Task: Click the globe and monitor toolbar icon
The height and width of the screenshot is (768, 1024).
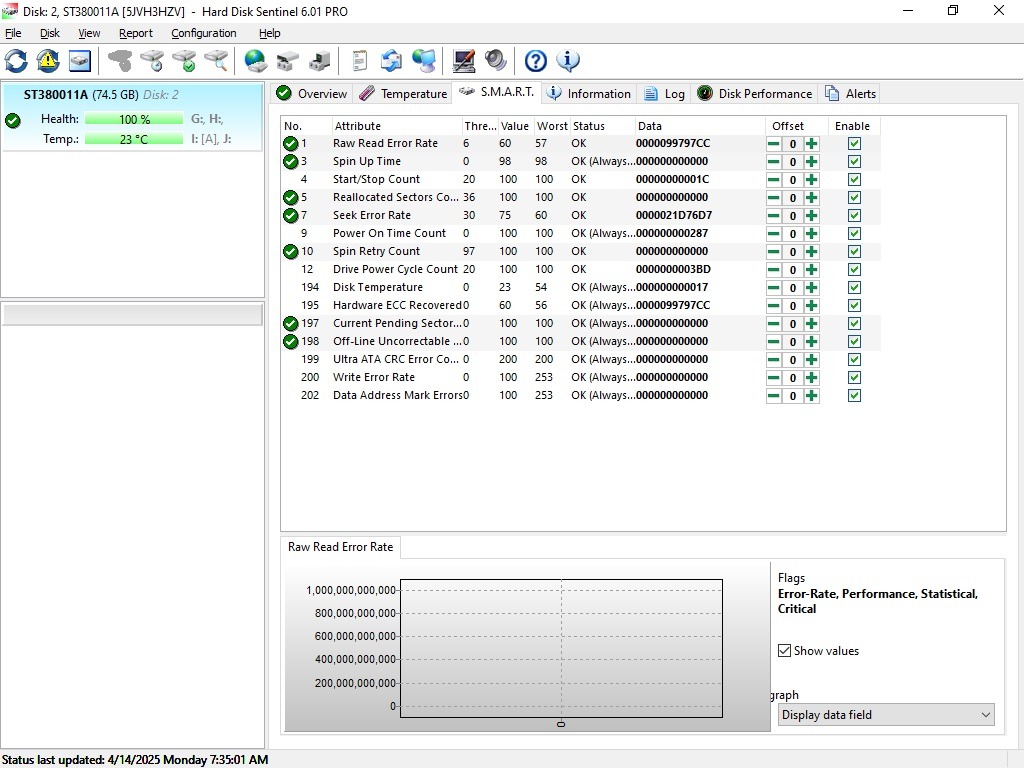Action: coord(424,61)
